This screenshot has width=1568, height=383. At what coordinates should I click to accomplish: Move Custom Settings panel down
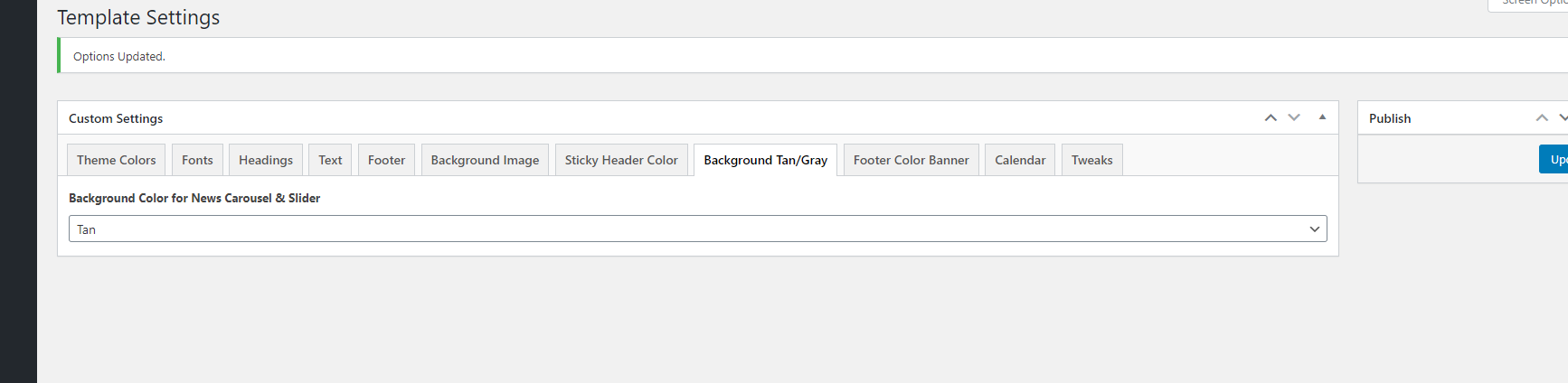coord(1294,117)
